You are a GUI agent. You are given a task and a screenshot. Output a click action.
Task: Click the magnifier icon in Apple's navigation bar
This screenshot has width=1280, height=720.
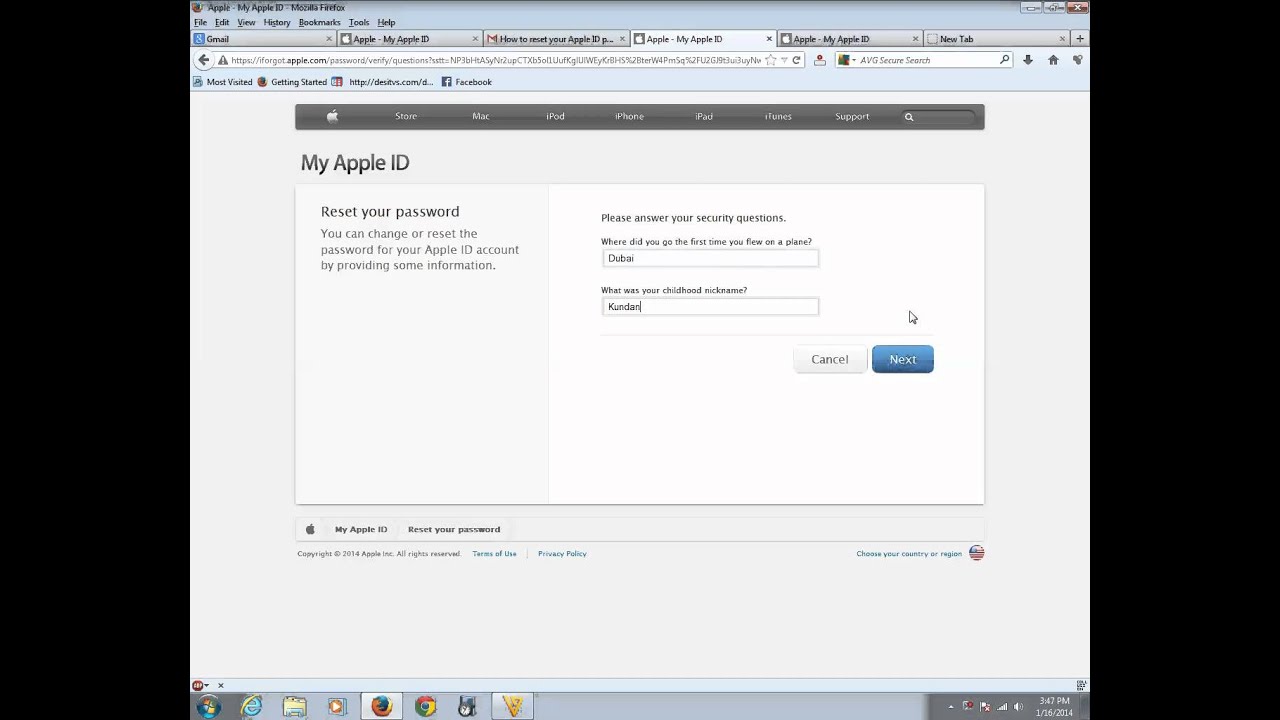tap(909, 117)
